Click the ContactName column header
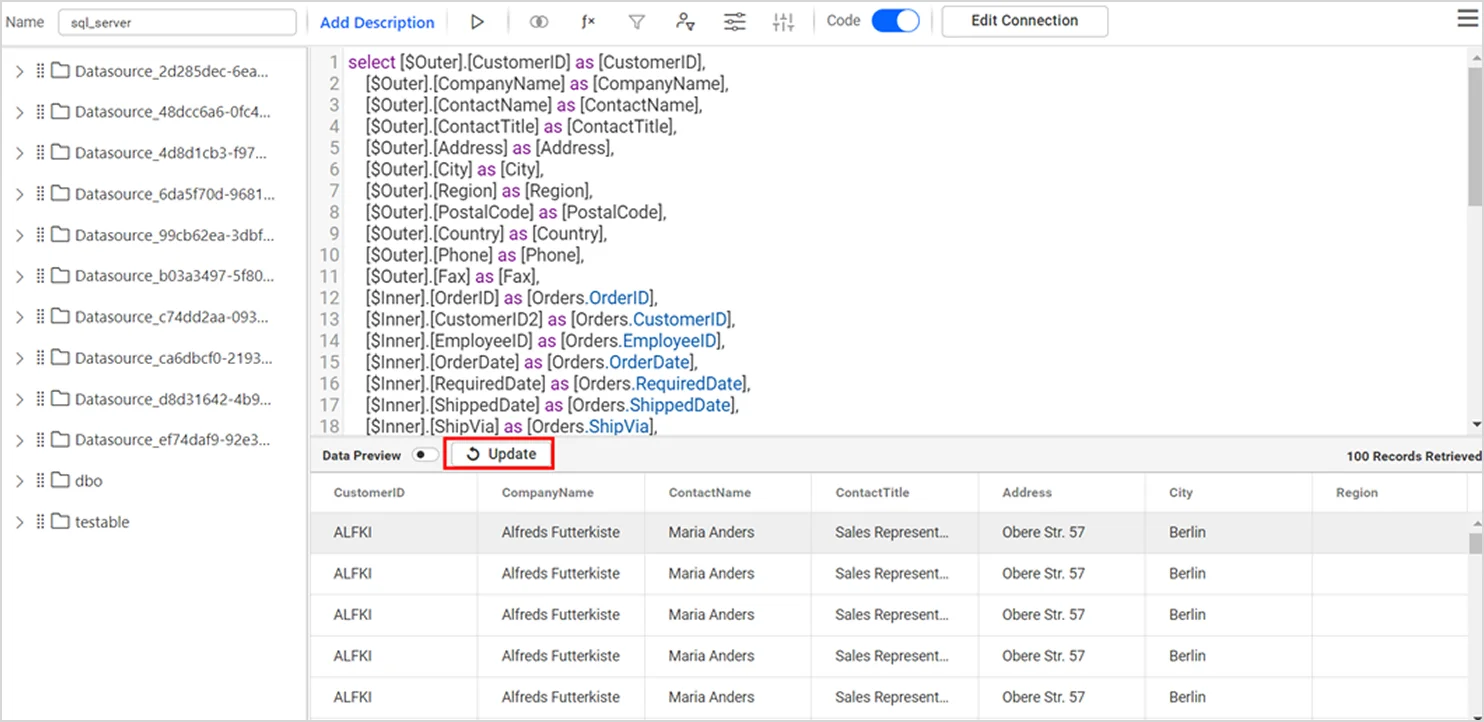Image resolution: width=1484 pixels, height=722 pixels. [728, 493]
